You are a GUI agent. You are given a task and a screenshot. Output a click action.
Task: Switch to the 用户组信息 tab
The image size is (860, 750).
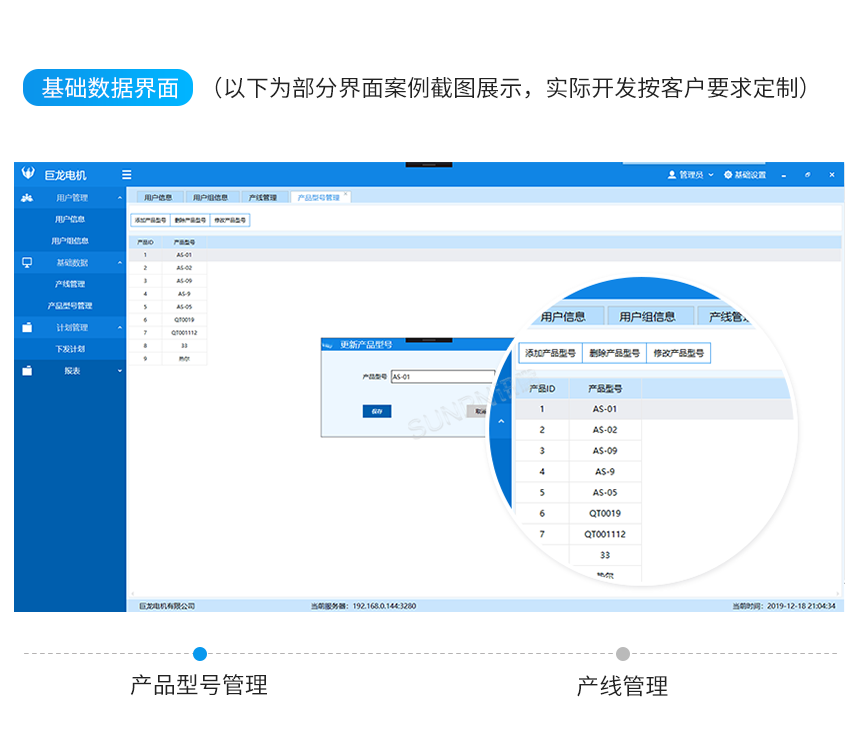212,197
